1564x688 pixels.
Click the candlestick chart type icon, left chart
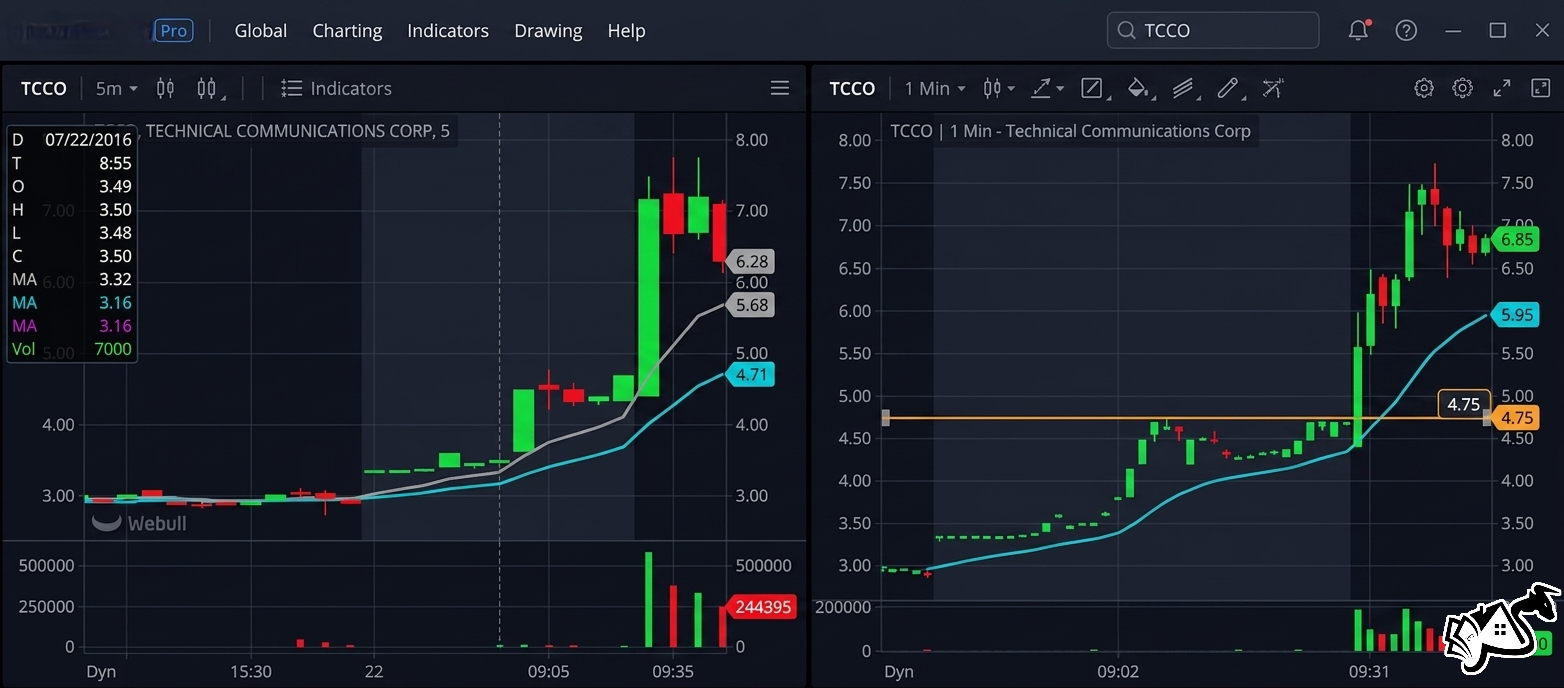click(166, 88)
